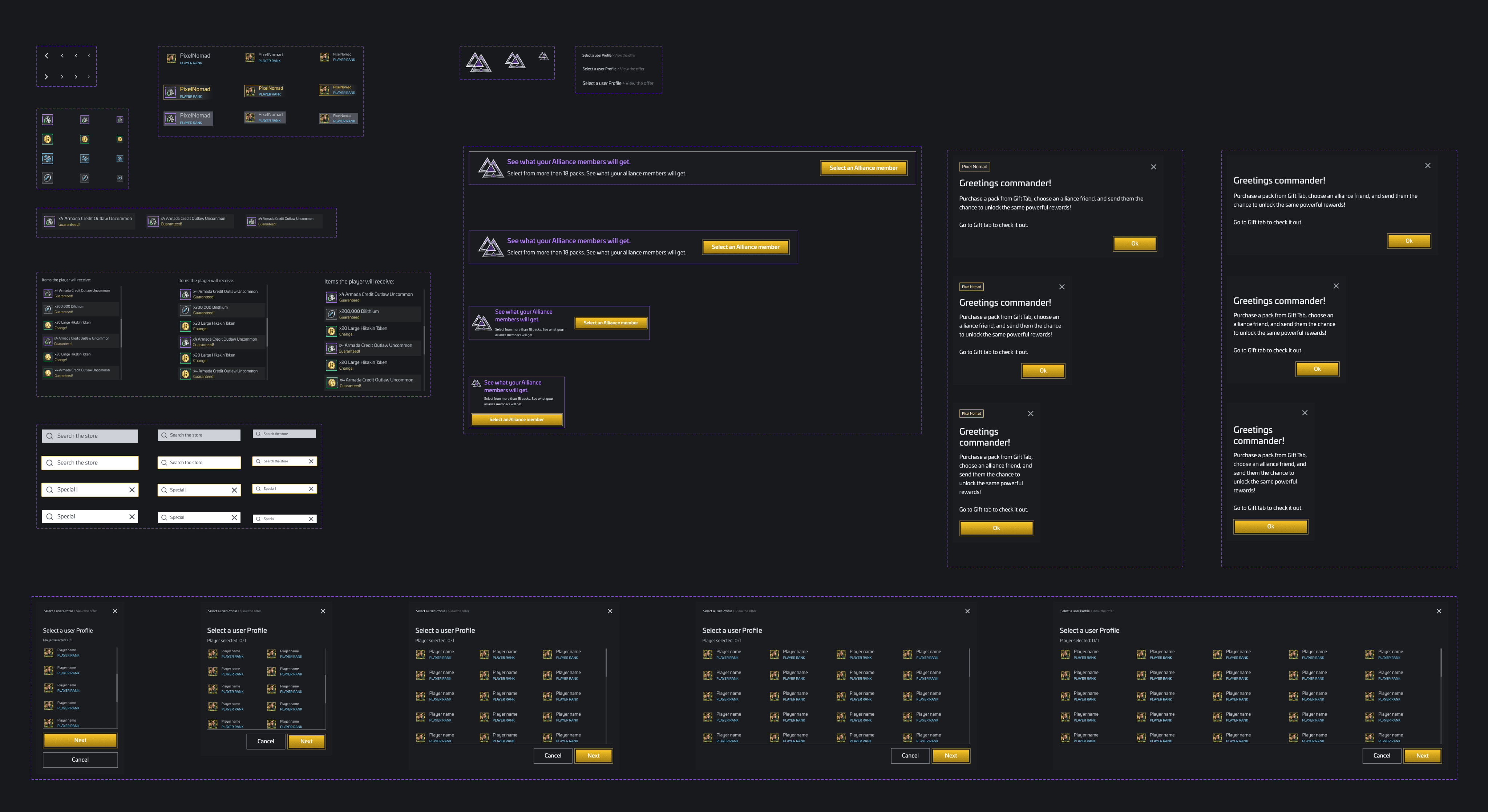Click the largest blue-bordered striped resource icon
Viewport: 1488px width, 812px height.
point(47,158)
